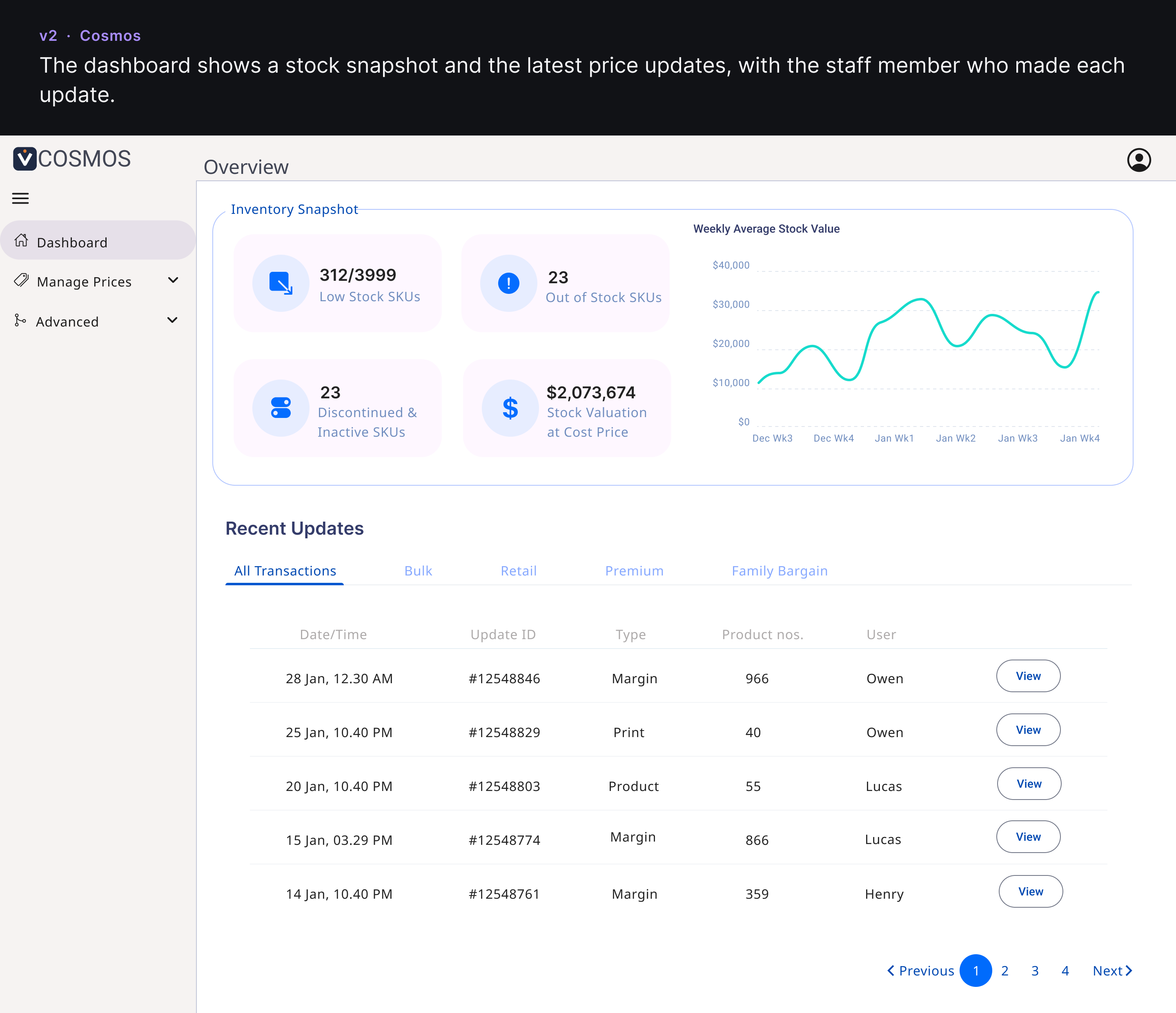Click the Jan Wk4 chart axis label

[1080, 438]
